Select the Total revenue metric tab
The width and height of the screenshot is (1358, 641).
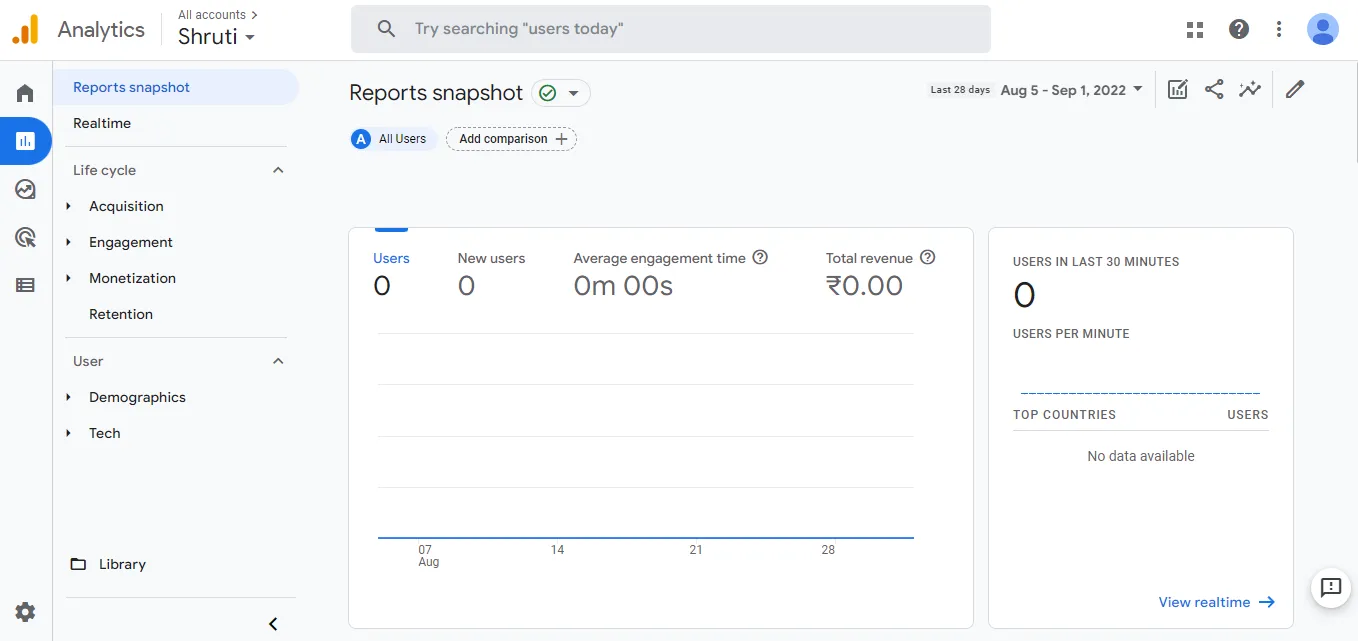point(880,273)
